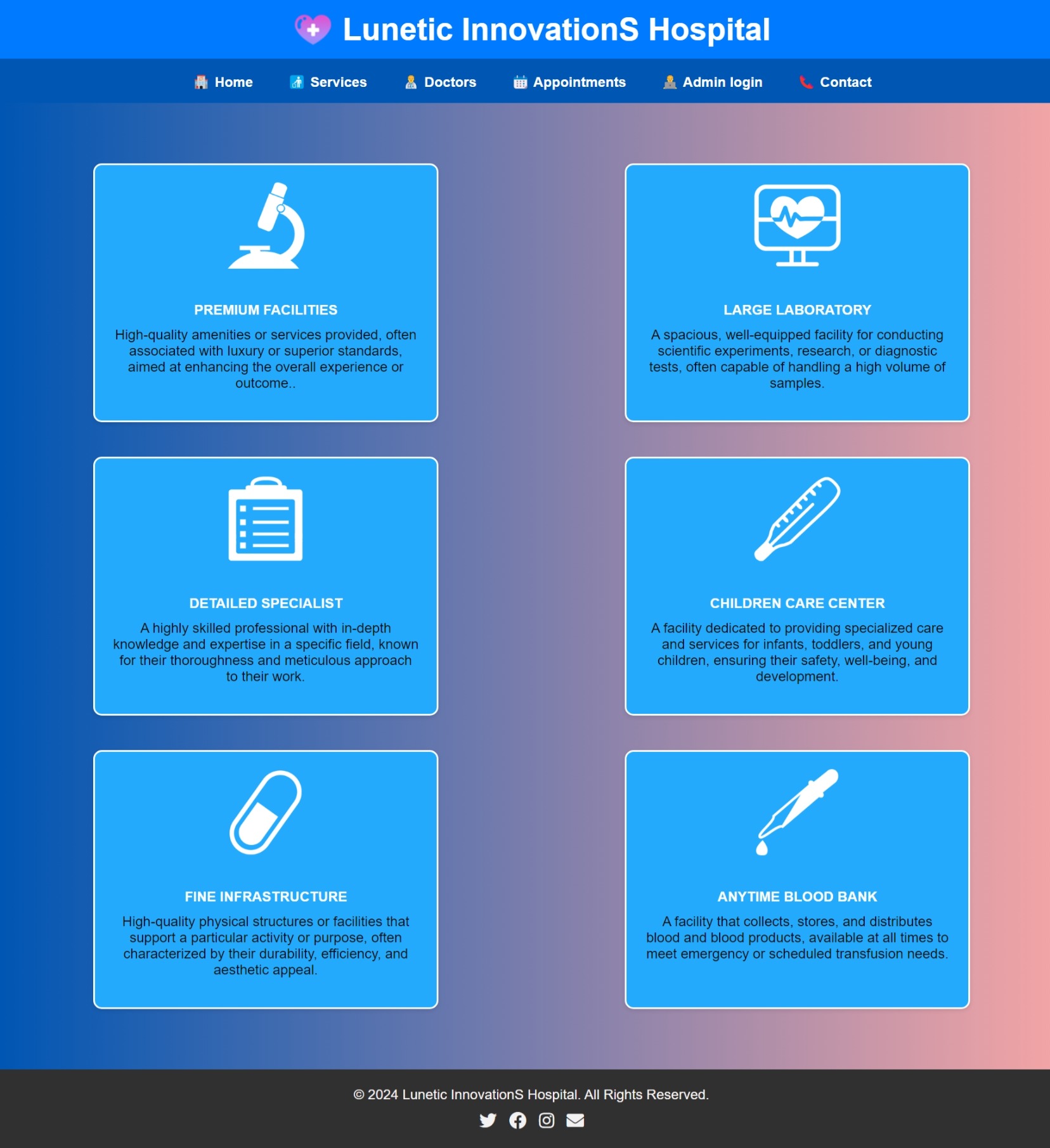Click the description starting 'A facility that collects, stores'
The width and height of the screenshot is (1050, 1148).
tap(797, 938)
